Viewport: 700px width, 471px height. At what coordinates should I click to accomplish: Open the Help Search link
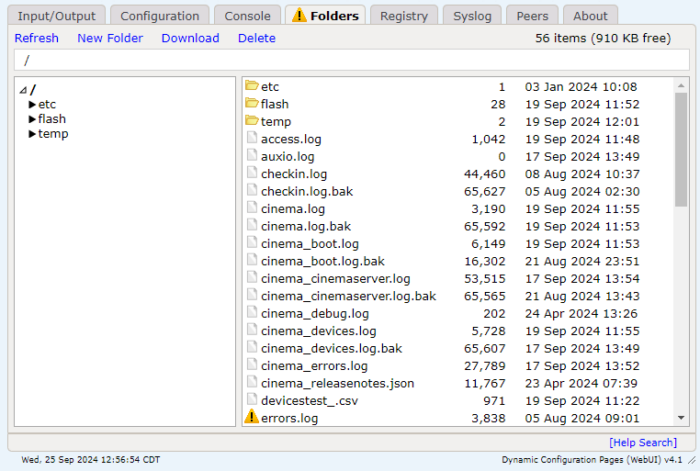643,442
